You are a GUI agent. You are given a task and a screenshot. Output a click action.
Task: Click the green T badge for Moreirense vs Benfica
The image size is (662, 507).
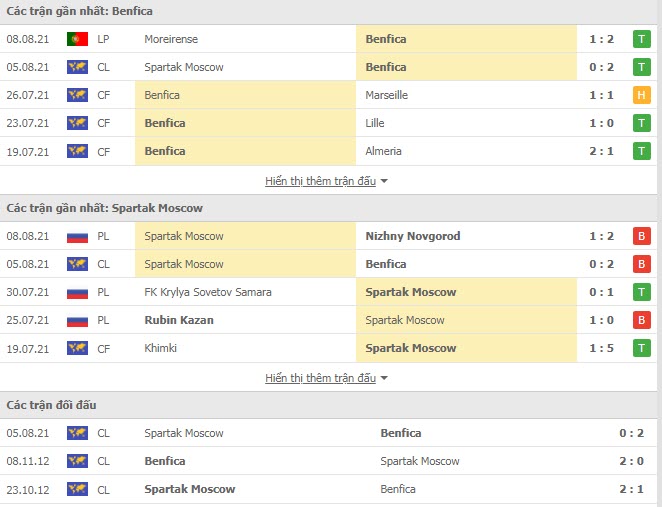pos(641,39)
